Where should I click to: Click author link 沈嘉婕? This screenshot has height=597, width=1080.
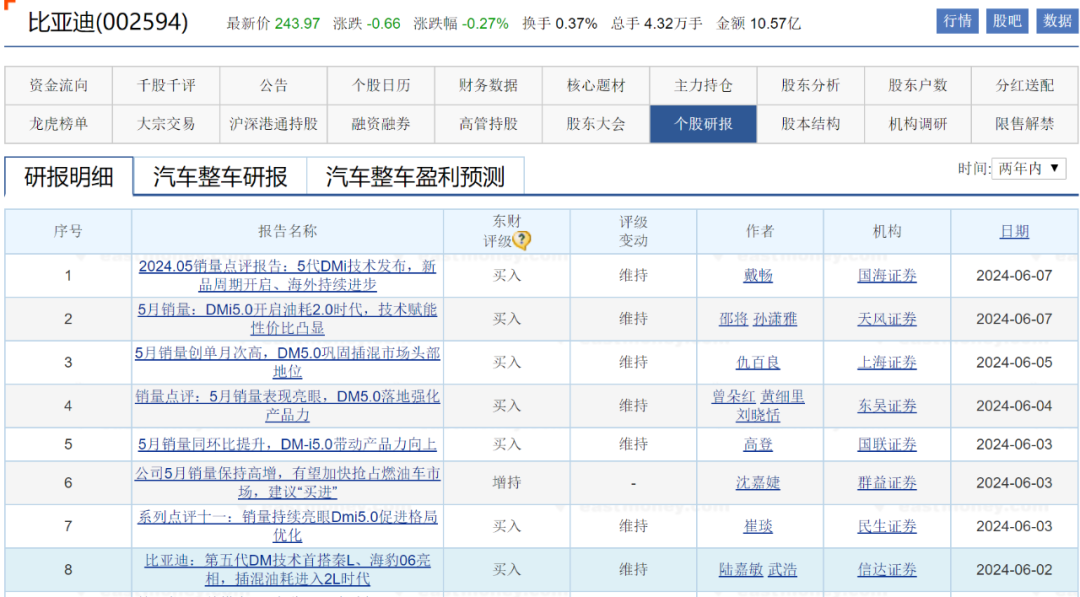click(758, 483)
